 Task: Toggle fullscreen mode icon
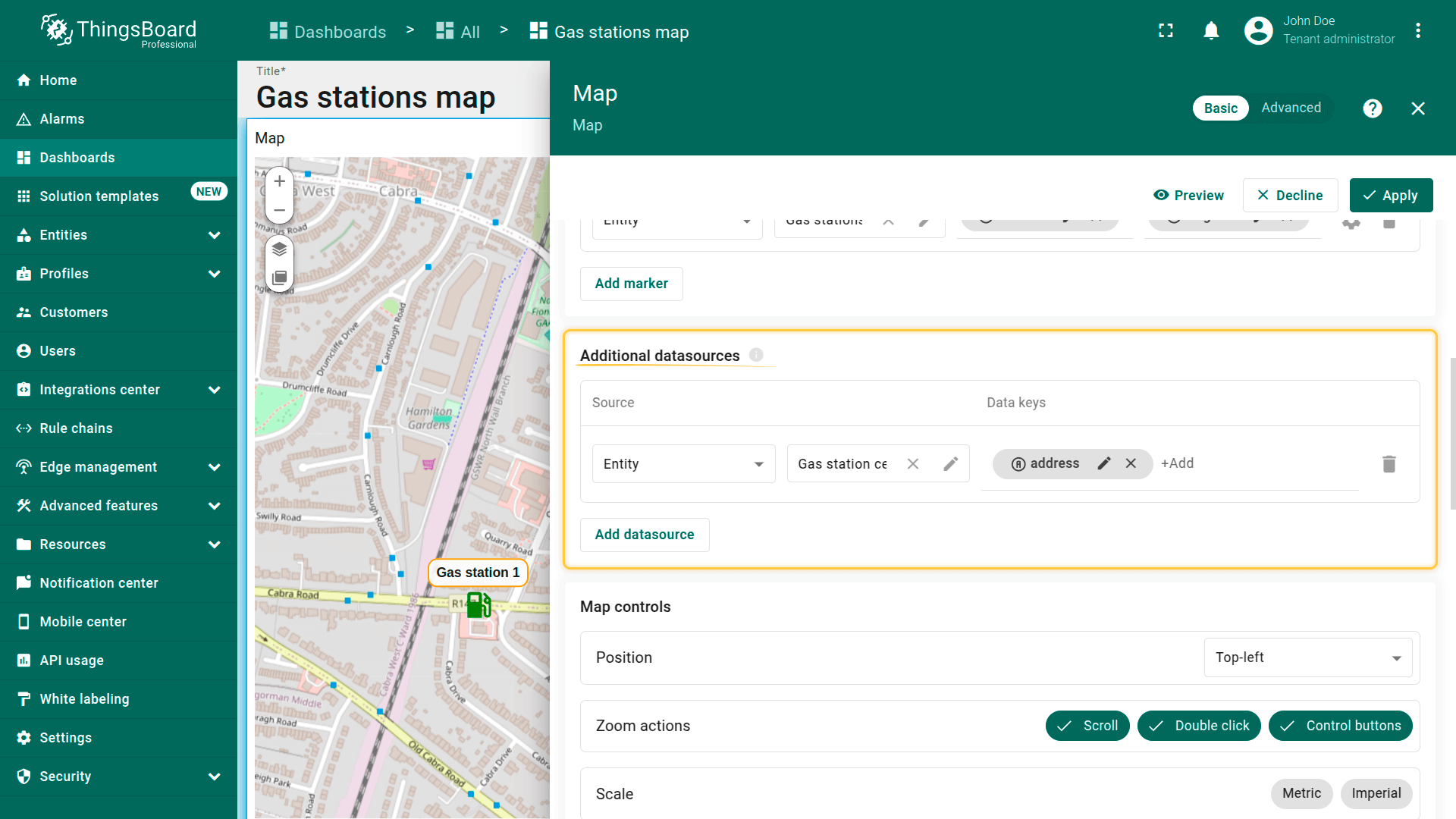1166,31
